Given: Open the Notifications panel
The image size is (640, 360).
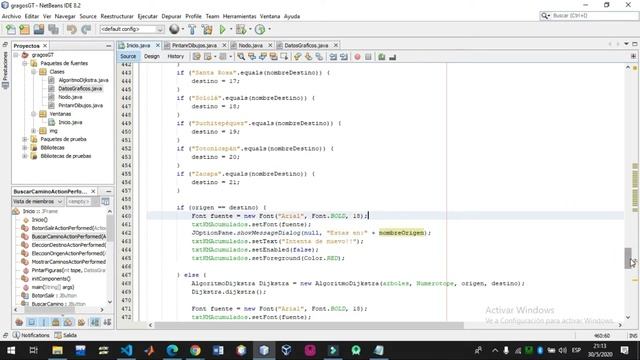Looking at the screenshot, I should point(31,336).
